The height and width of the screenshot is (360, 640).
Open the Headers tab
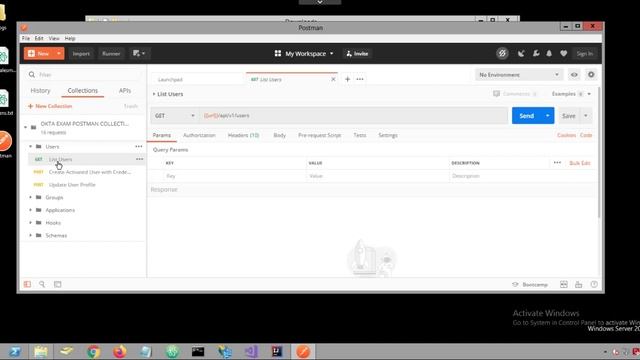pyautogui.click(x=243, y=135)
